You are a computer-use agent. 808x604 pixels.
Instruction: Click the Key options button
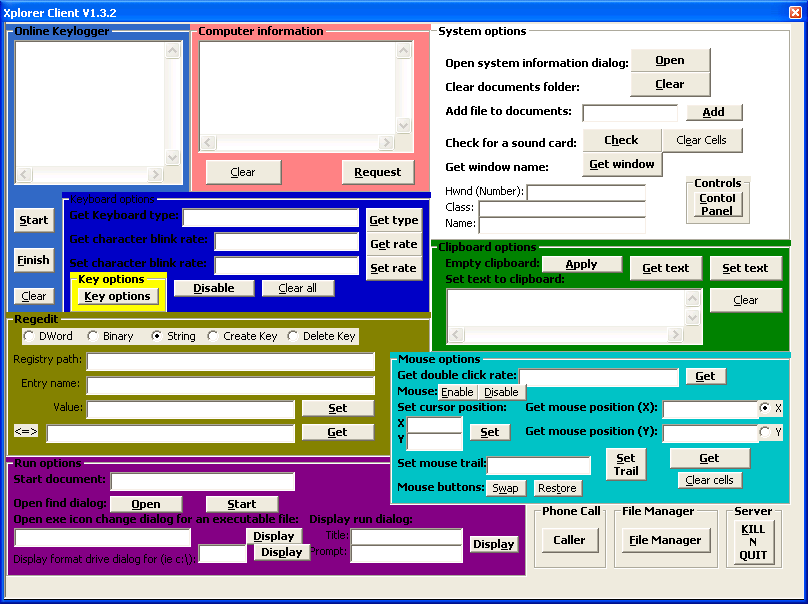coord(117,296)
